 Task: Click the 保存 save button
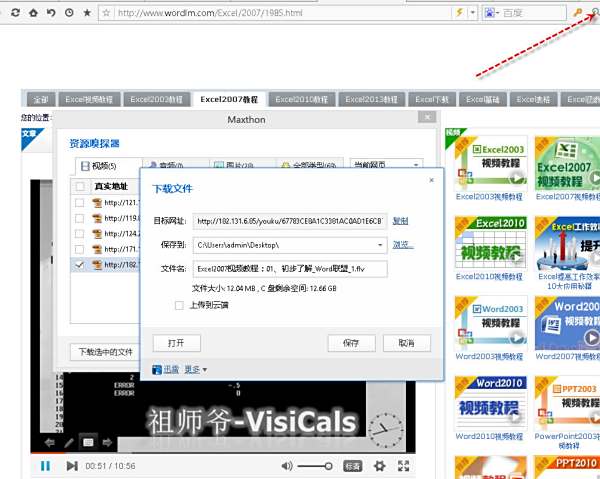[351, 343]
